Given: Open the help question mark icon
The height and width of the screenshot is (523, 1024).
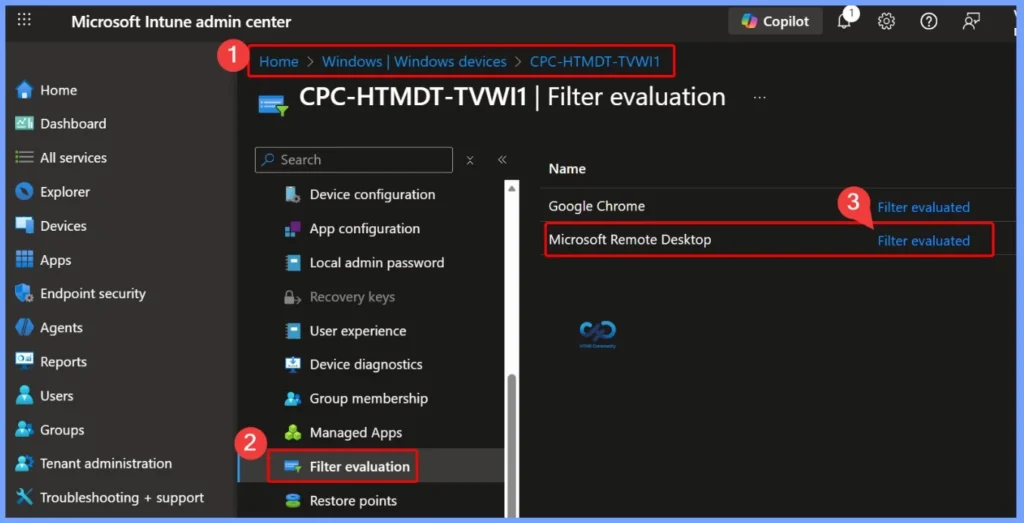Looking at the screenshot, I should 929,22.
